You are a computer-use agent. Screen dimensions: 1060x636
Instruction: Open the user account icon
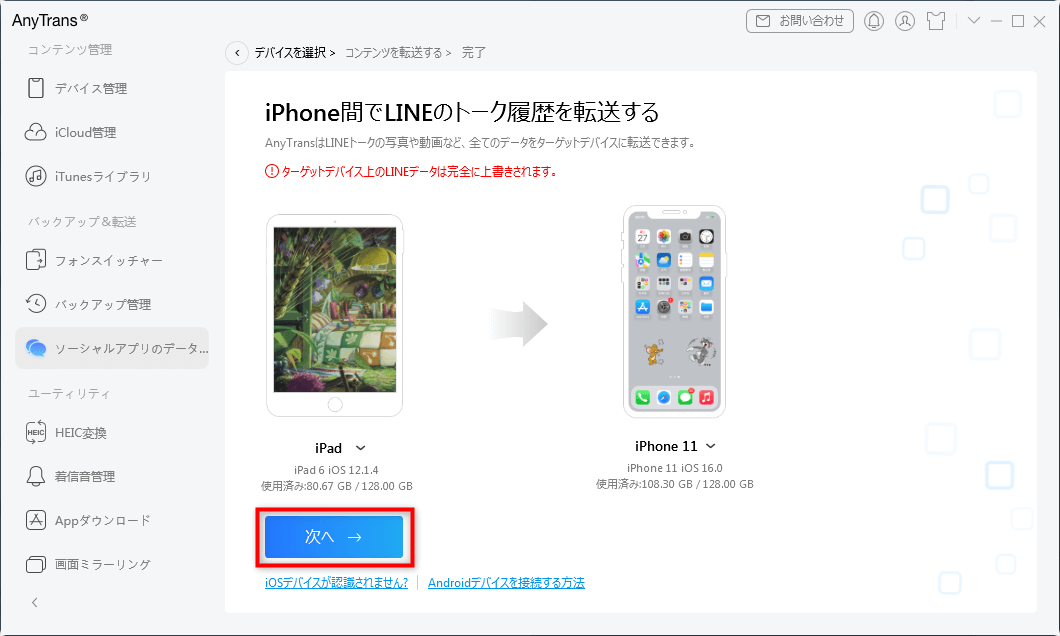point(905,21)
